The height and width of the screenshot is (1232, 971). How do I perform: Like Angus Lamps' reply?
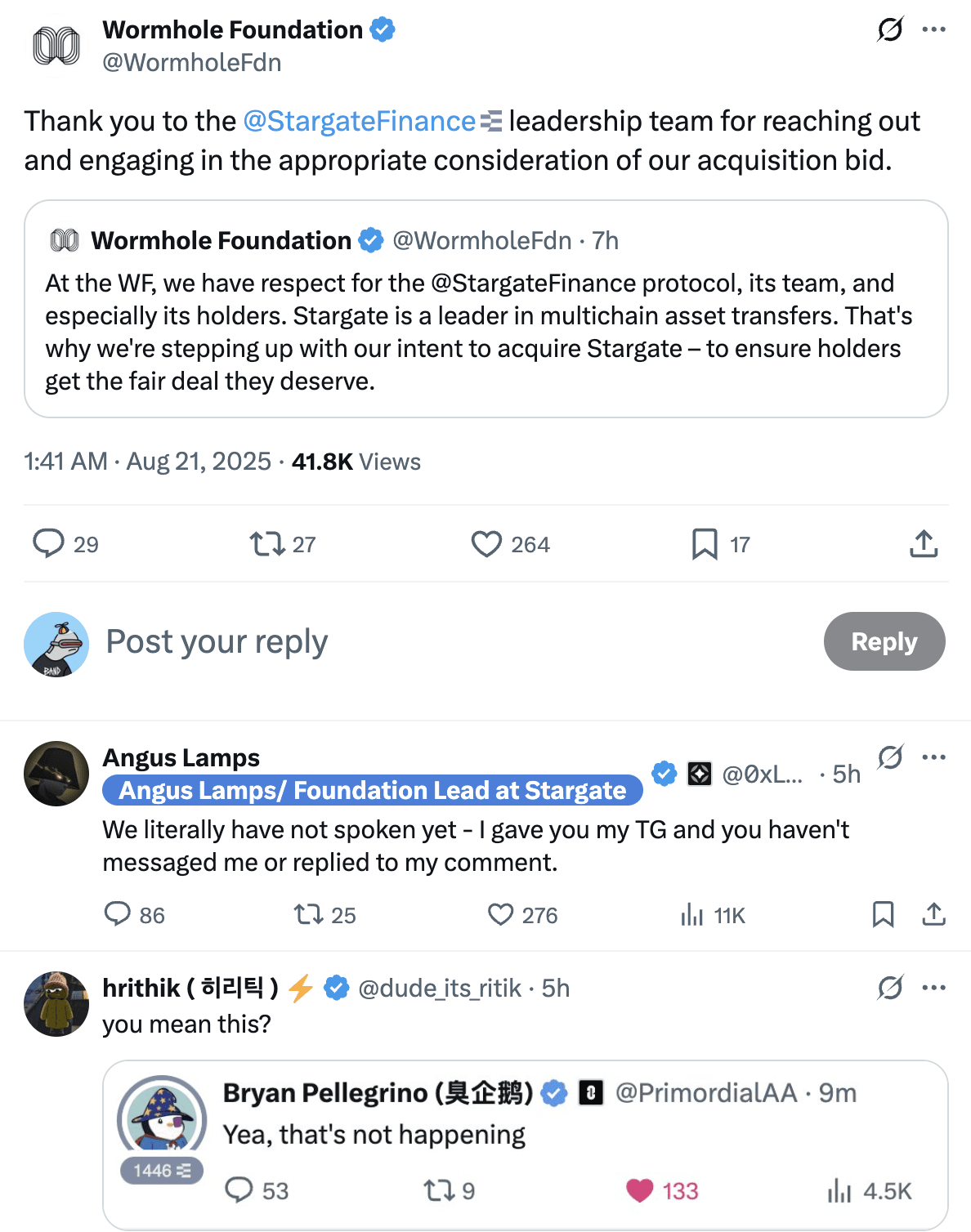click(500, 914)
